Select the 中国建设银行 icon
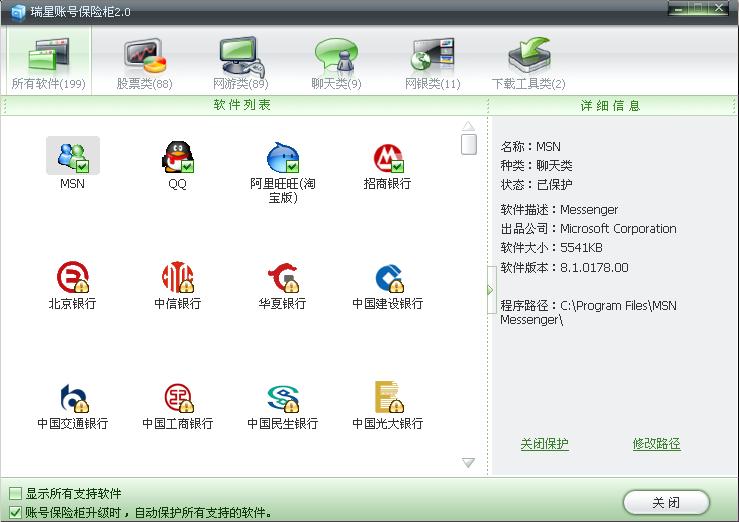 click(x=389, y=278)
